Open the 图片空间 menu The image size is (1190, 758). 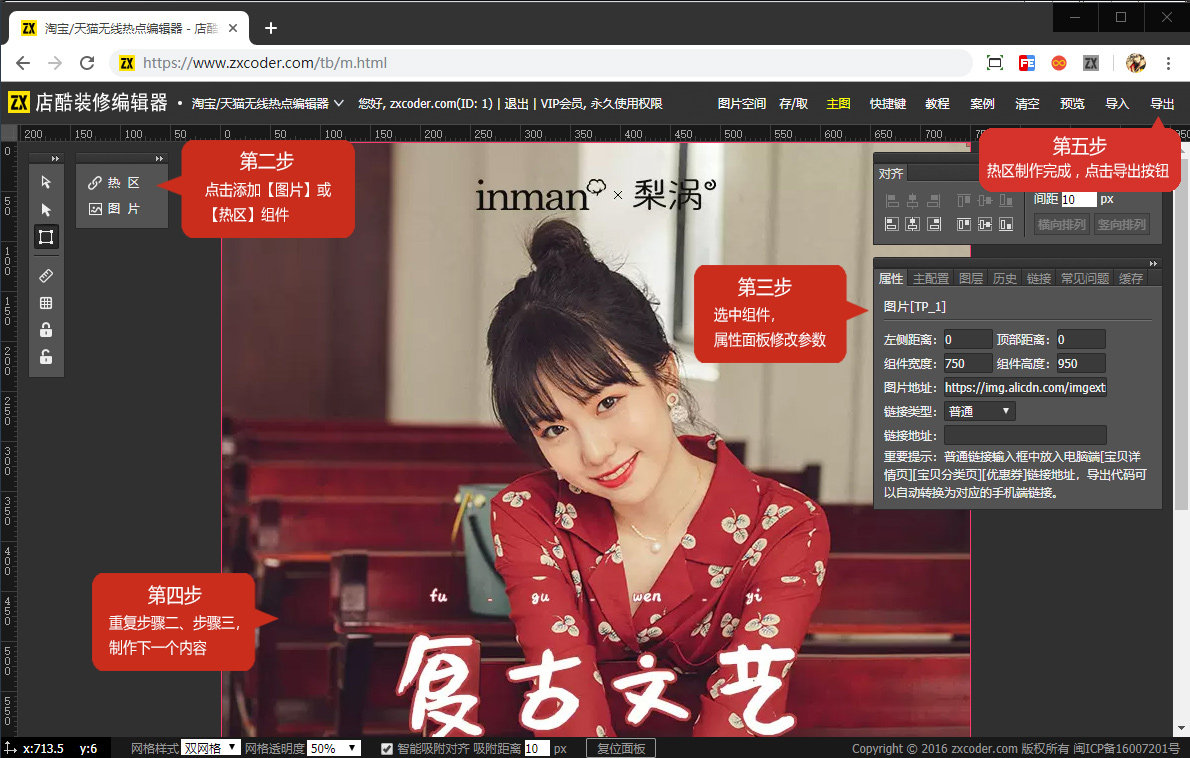741,103
